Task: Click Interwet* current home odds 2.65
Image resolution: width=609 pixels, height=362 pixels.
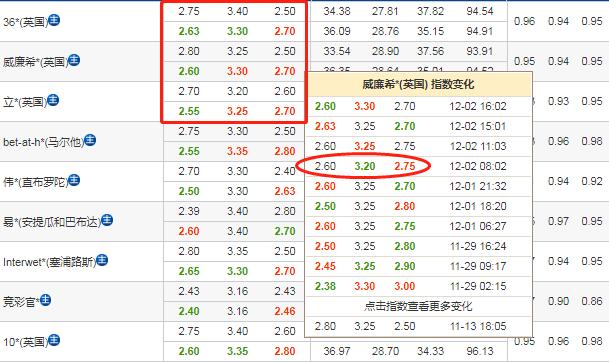Action: tap(189, 271)
